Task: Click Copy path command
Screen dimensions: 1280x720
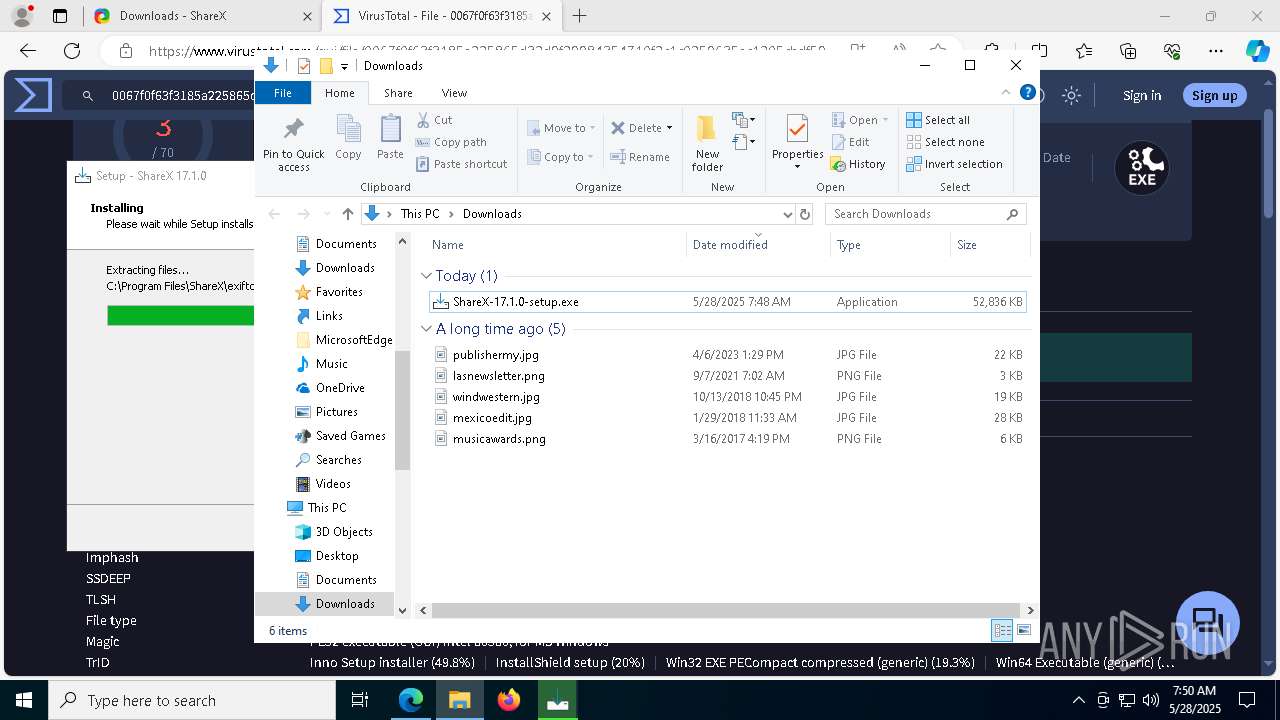Action: tap(451, 142)
